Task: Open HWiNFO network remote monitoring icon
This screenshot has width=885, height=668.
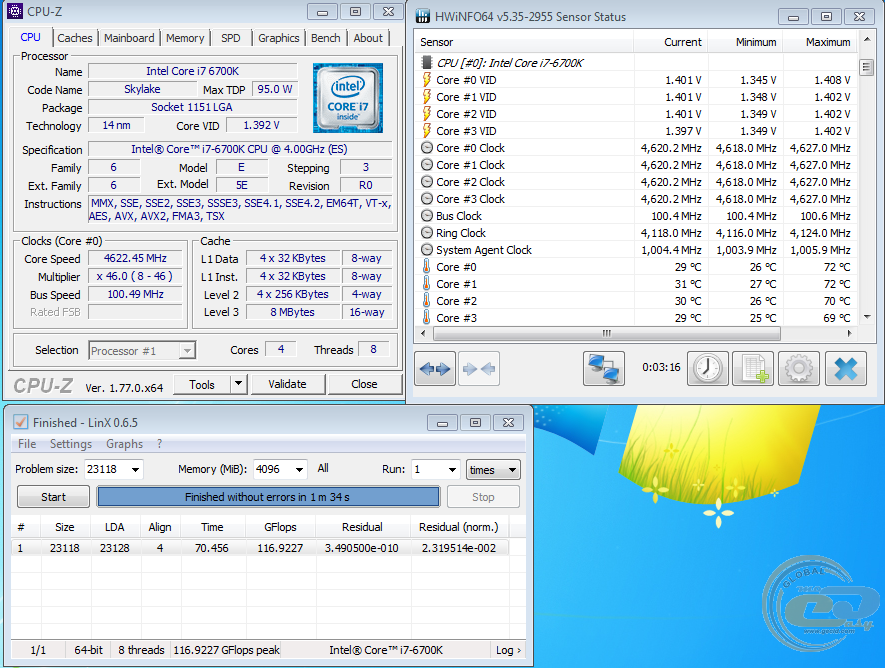Action: click(x=603, y=369)
